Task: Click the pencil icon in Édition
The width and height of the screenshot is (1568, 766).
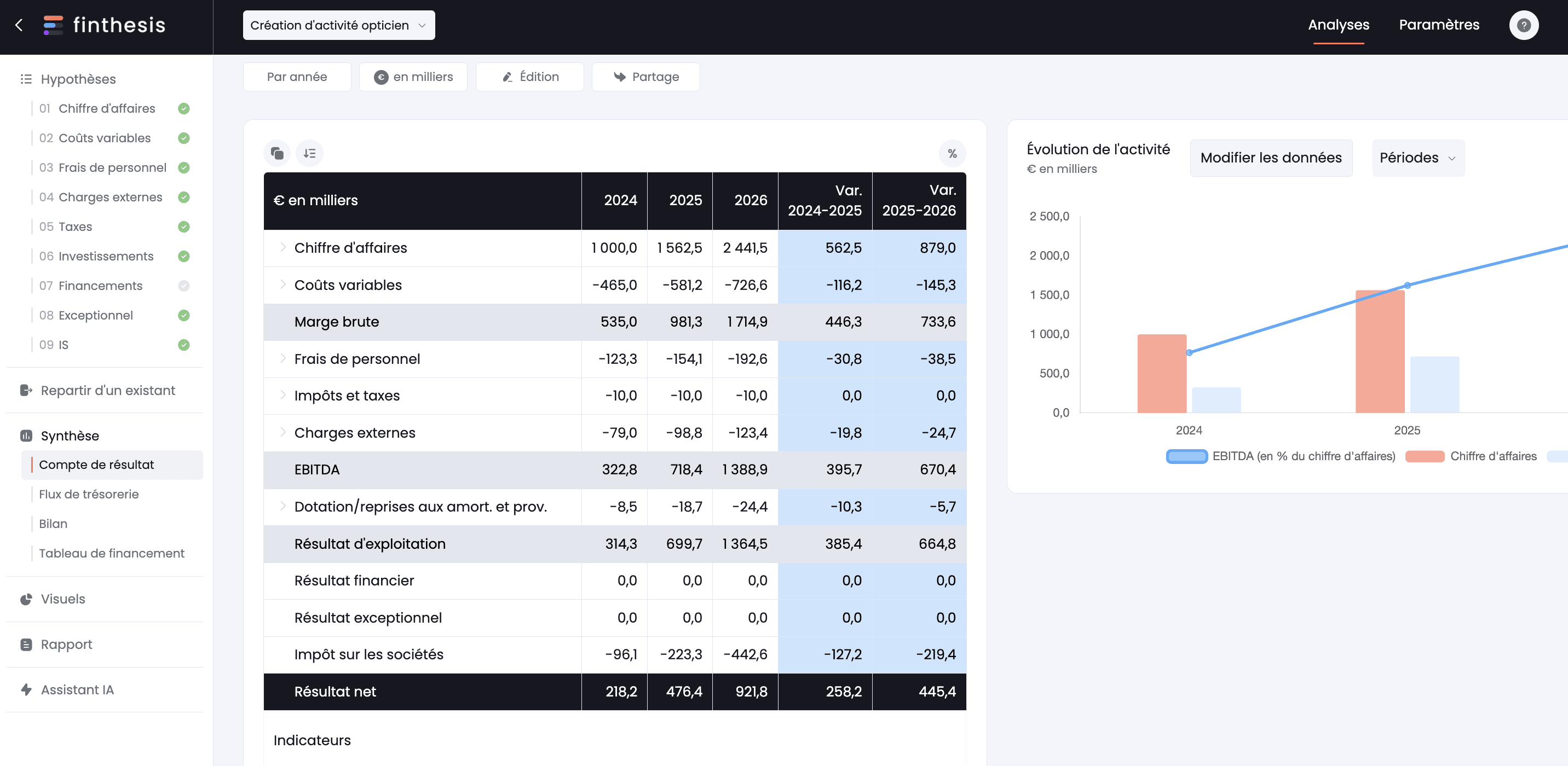Action: click(507, 77)
